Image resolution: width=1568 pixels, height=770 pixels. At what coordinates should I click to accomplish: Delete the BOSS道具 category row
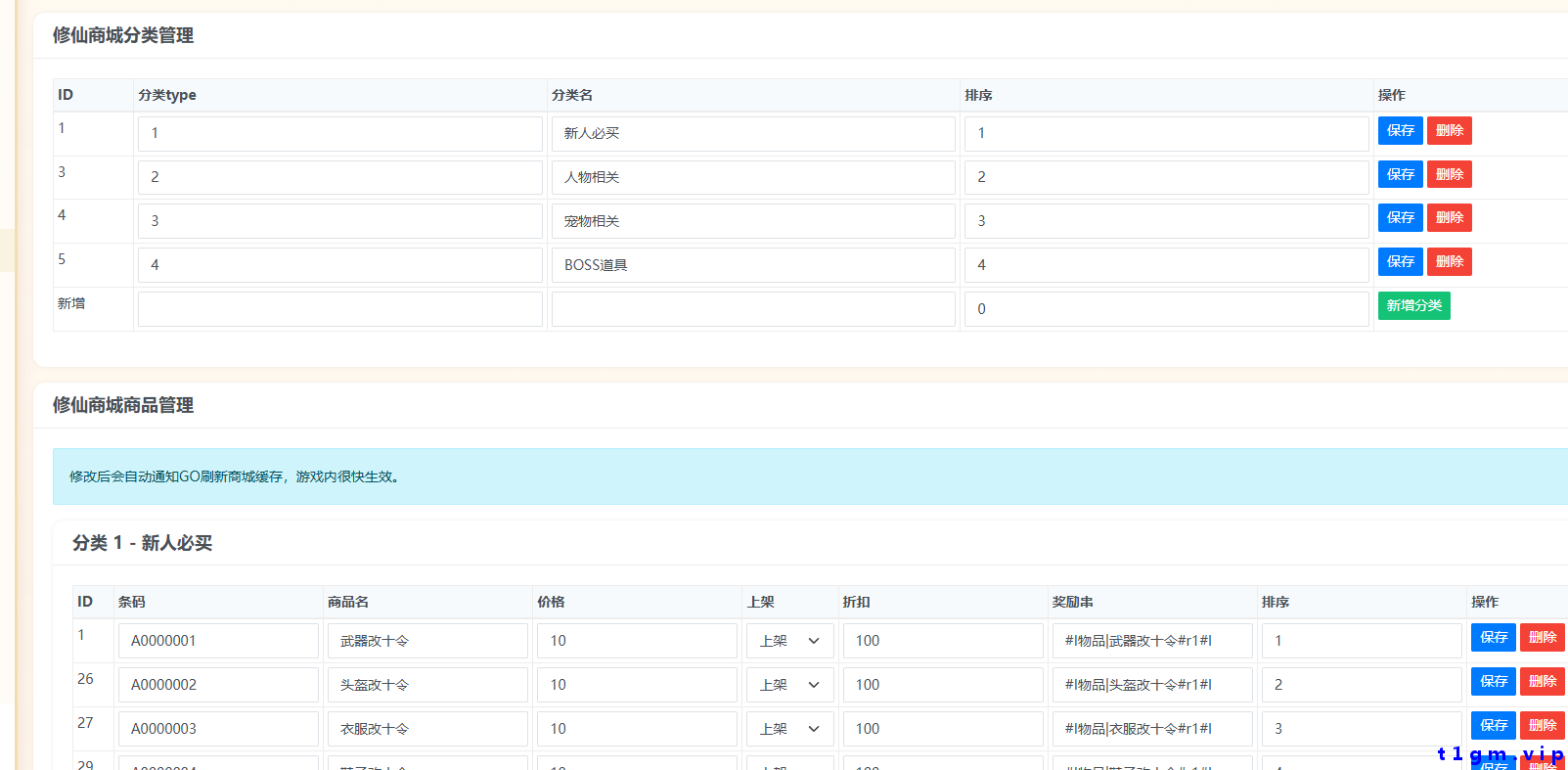1449,261
